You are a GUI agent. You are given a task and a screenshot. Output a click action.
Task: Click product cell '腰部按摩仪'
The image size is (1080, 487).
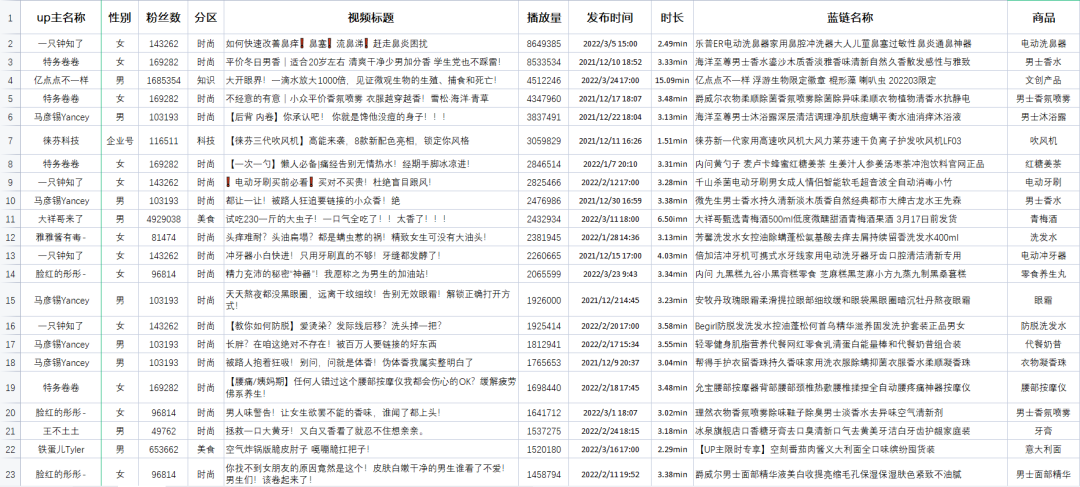click(x=1043, y=388)
